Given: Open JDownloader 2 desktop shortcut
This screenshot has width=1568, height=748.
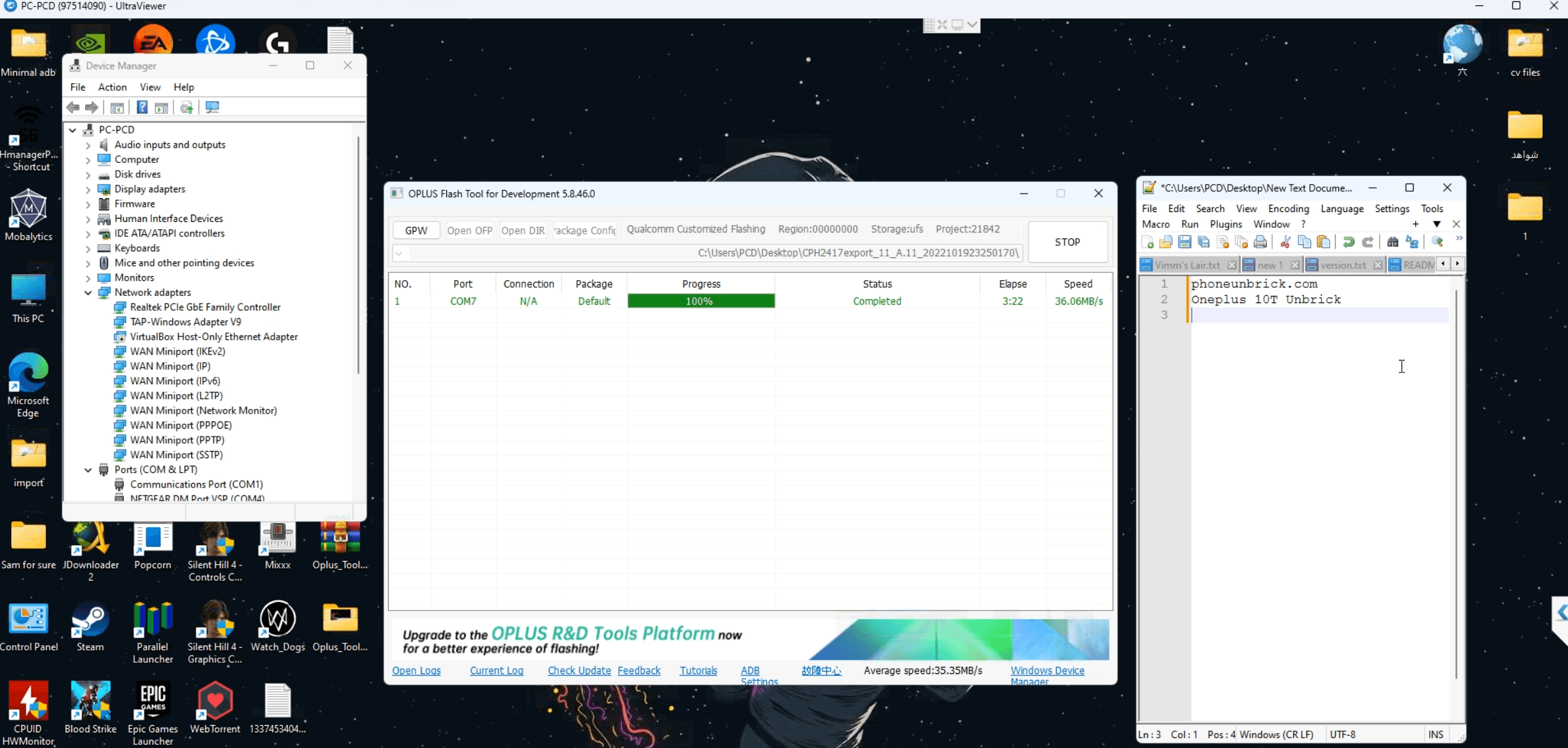Looking at the screenshot, I should [90, 551].
